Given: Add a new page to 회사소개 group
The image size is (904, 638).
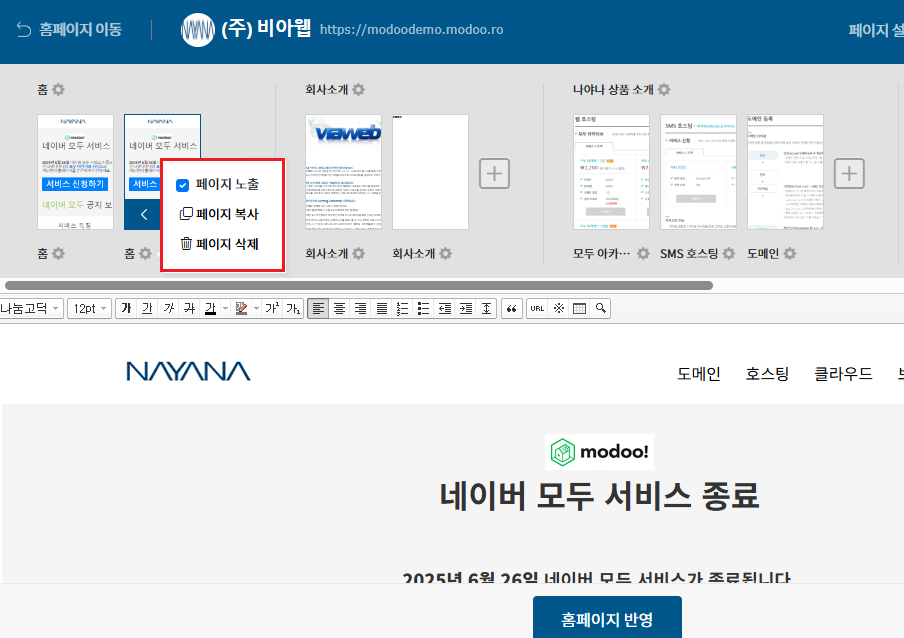Looking at the screenshot, I should click(x=495, y=173).
